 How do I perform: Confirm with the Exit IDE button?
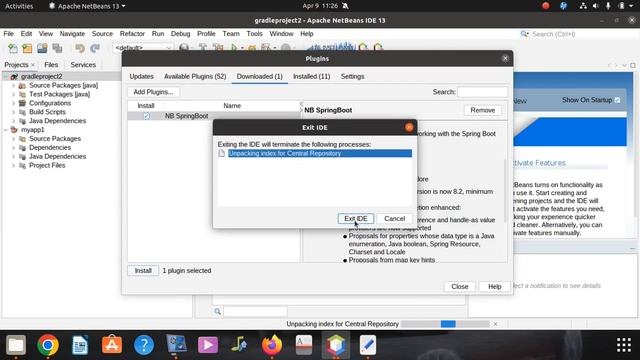(x=356, y=218)
